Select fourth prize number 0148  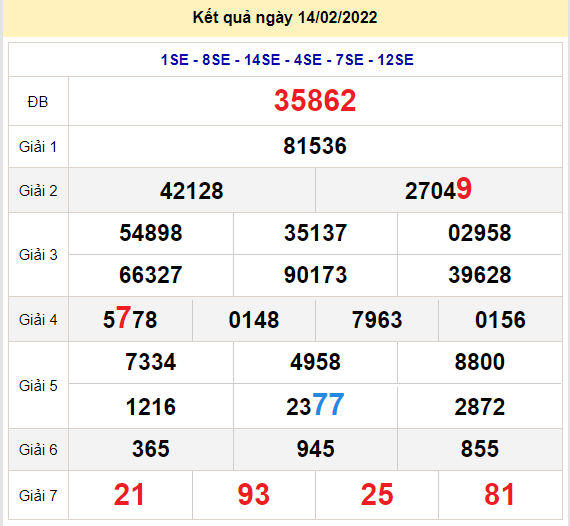[254, 320]
